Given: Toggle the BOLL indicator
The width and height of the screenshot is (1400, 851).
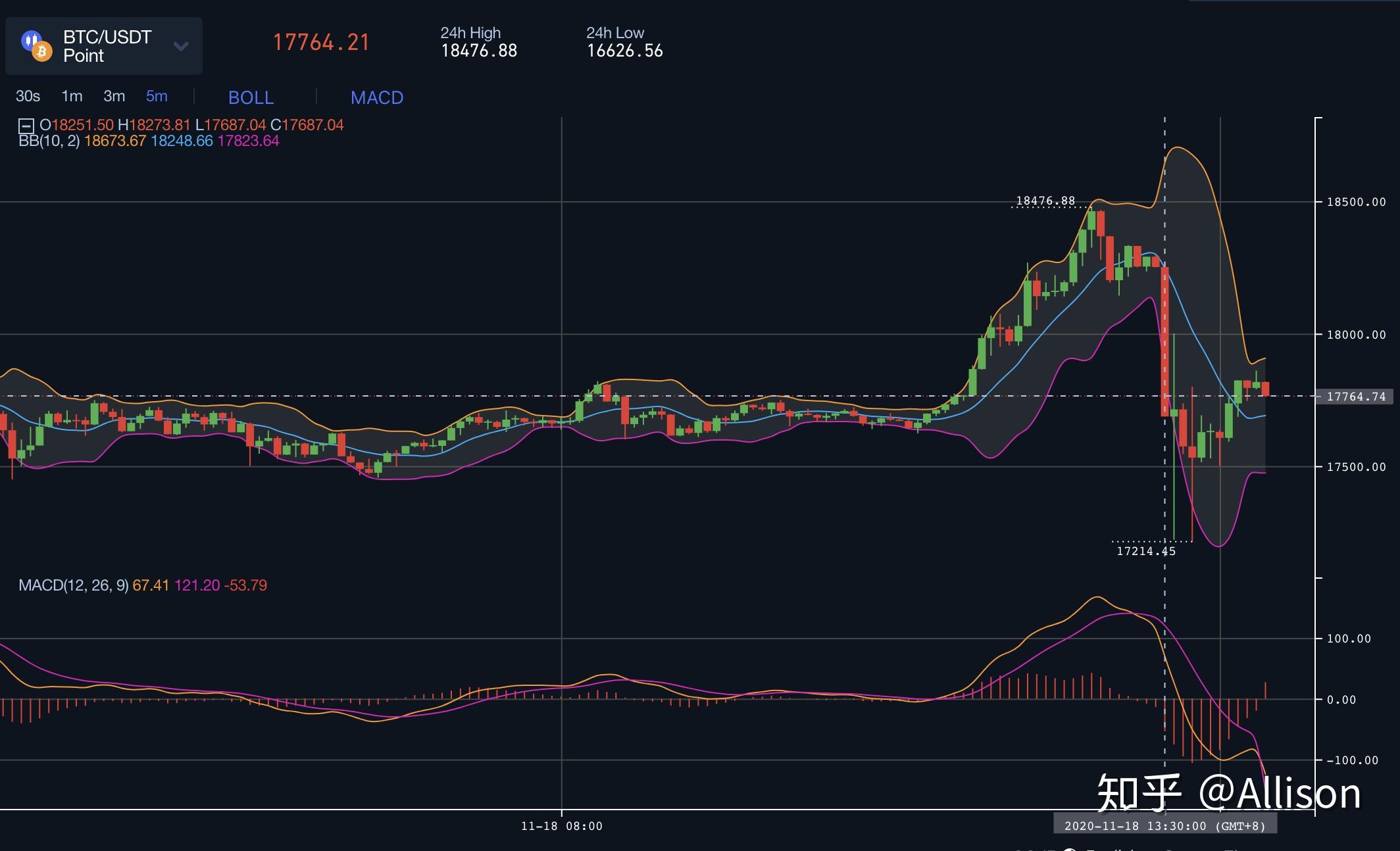Looking at the screenshot, I should point(251,97).
